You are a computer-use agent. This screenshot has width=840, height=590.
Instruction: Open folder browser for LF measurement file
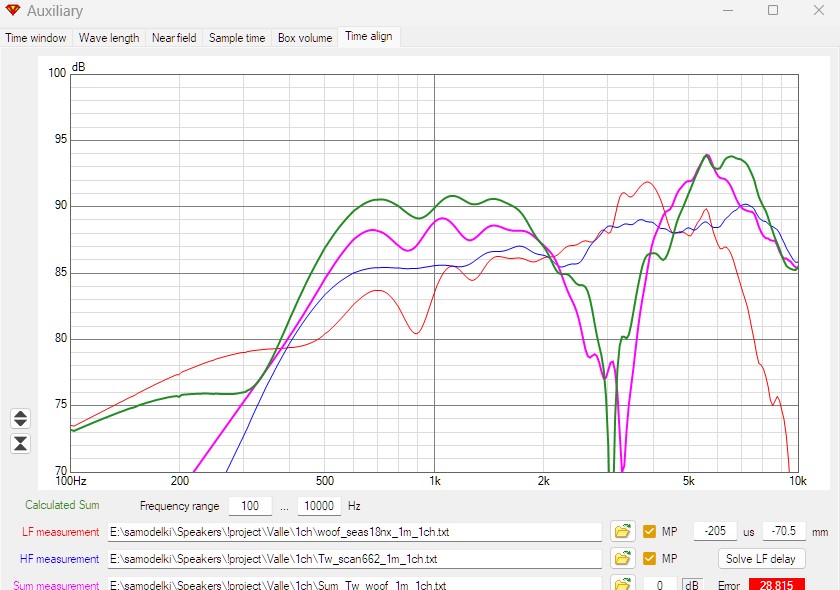(622, 531)
